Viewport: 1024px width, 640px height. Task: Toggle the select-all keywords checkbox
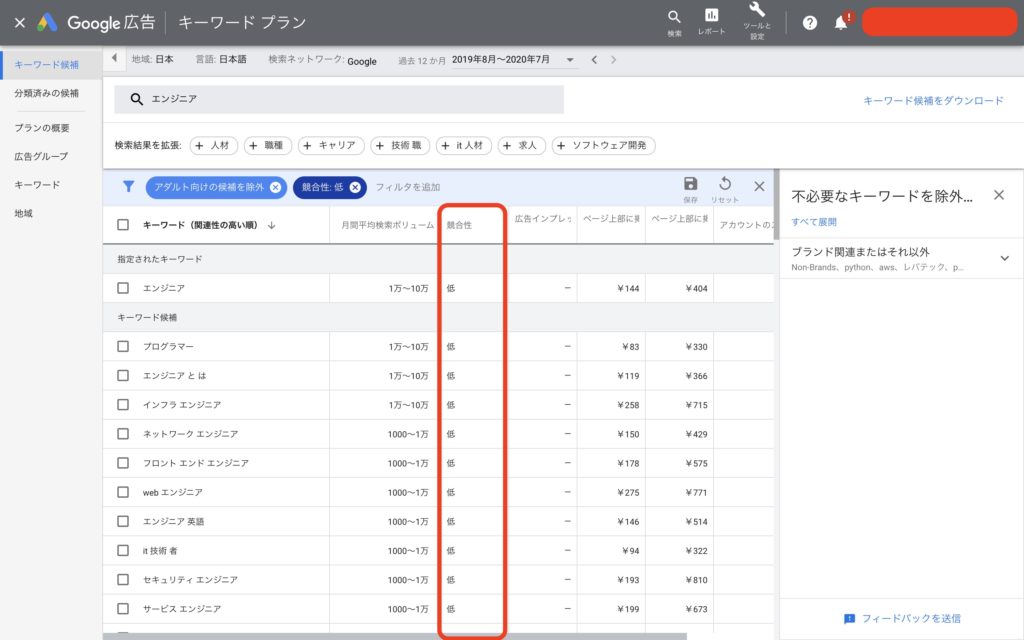coord(123,225)
